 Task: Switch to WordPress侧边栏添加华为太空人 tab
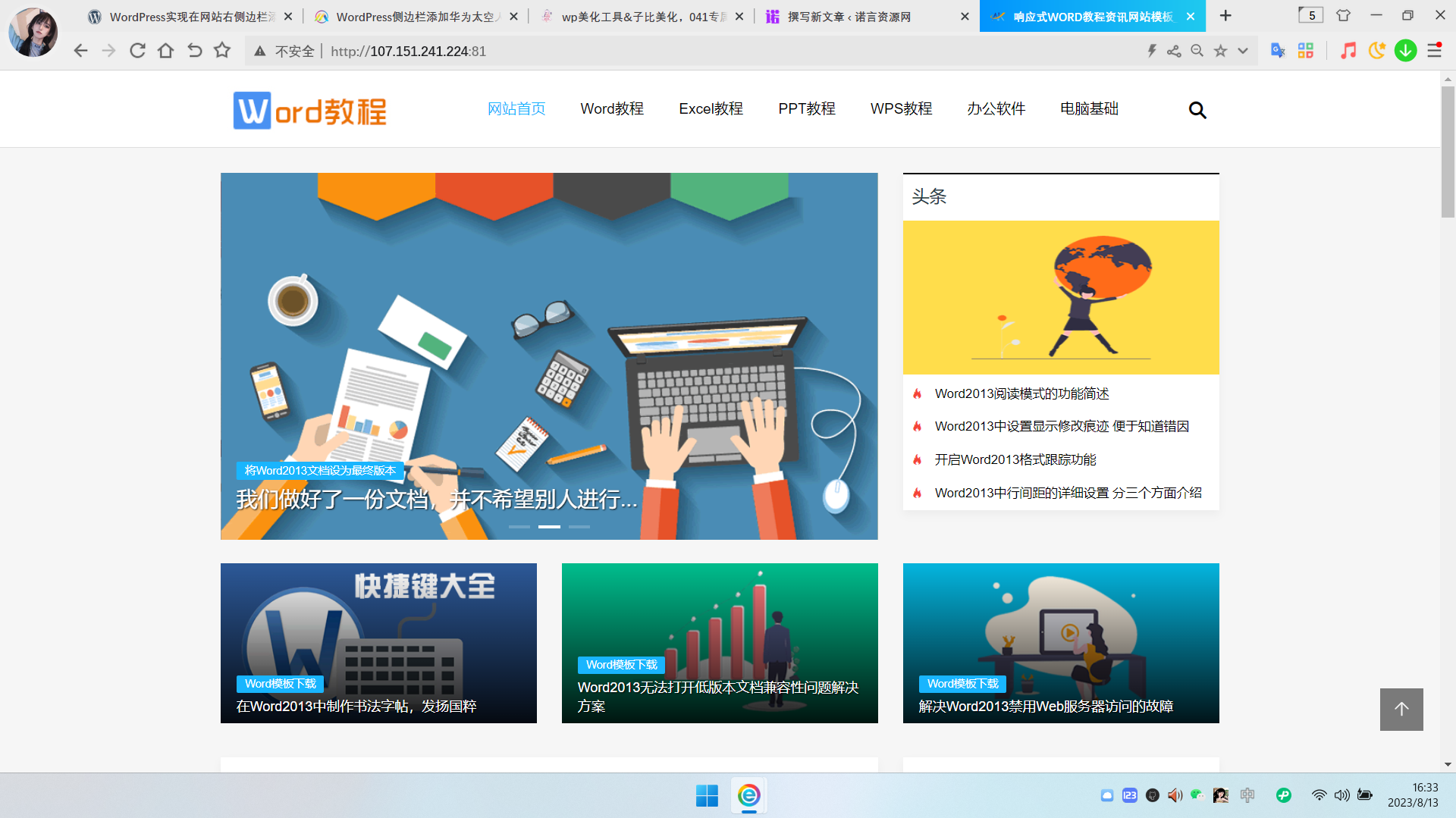click(416, 16)
